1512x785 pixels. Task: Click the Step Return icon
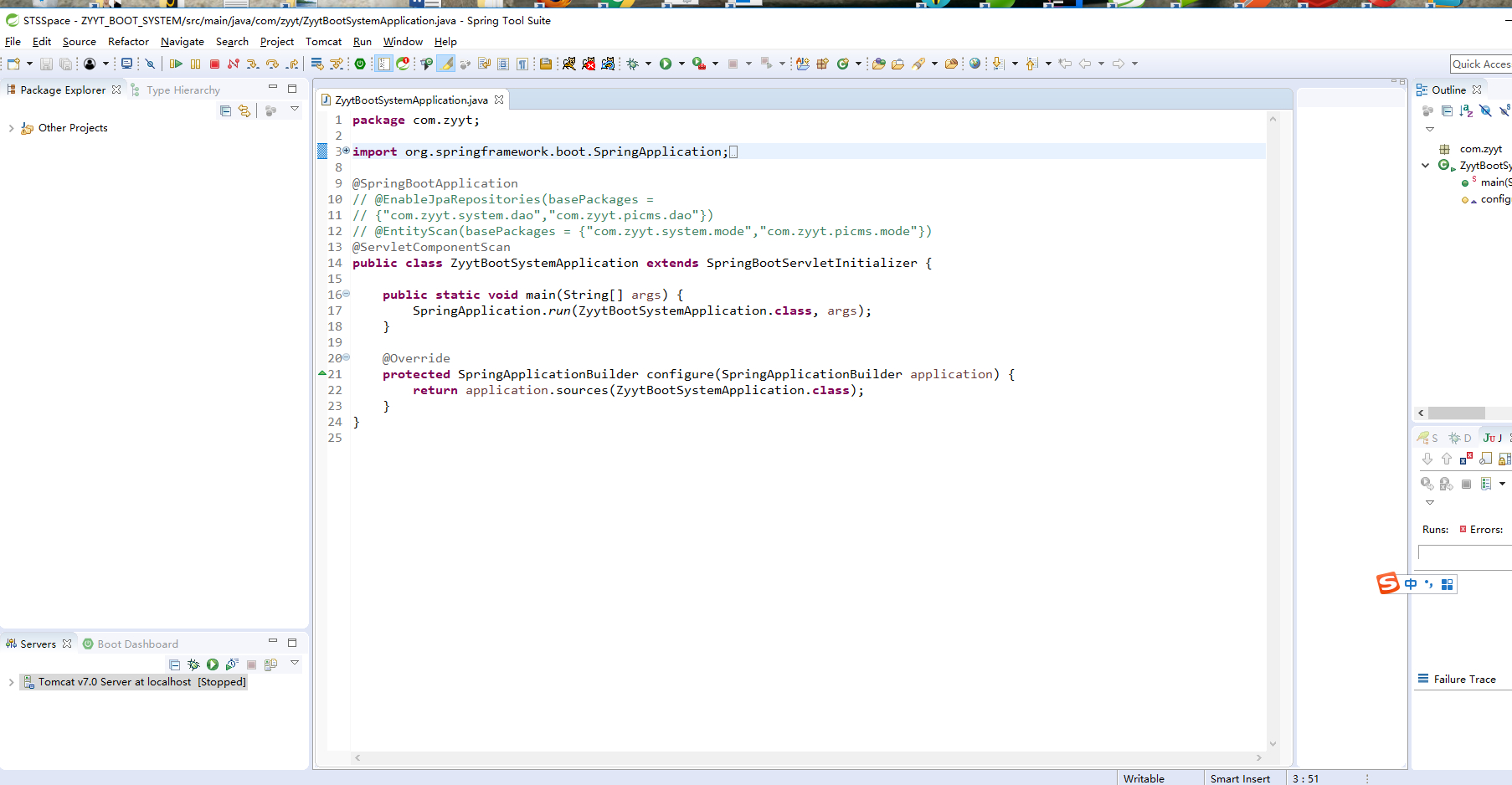[x=291, y=64]
